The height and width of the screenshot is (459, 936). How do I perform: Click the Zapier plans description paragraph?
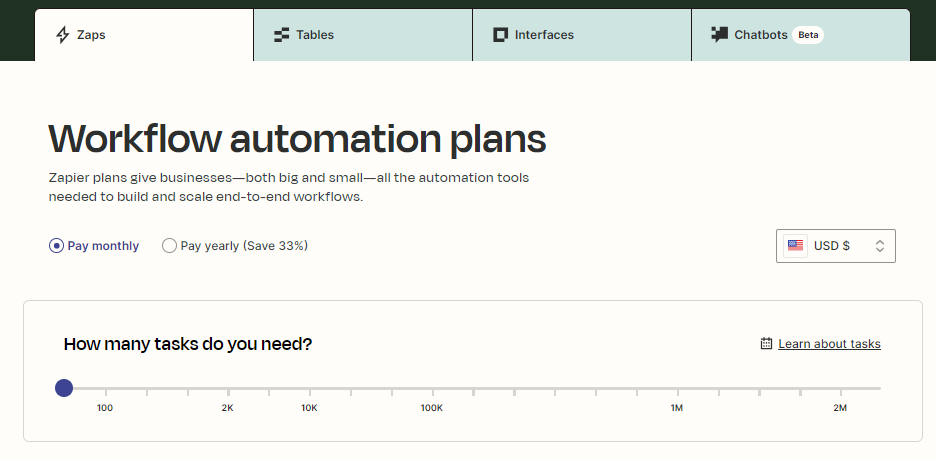coord(289,187)
